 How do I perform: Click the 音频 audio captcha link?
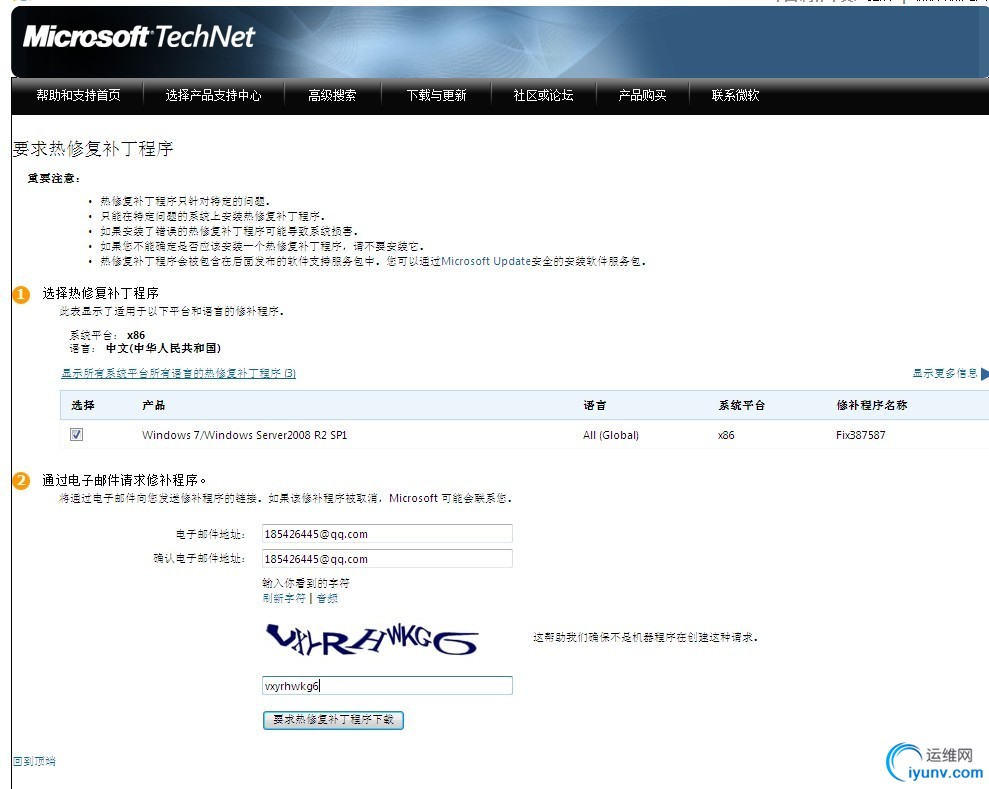(x=327, y=598)
